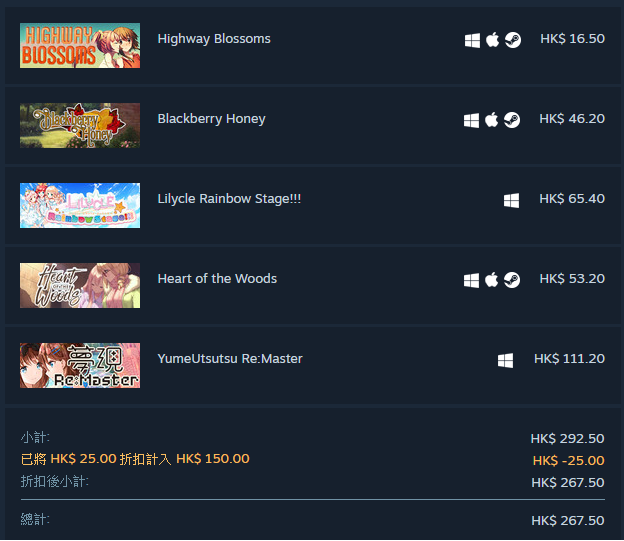
Task: Click SteamOS icon on Blackberry Honey row
Action: [x=512, y=120]
